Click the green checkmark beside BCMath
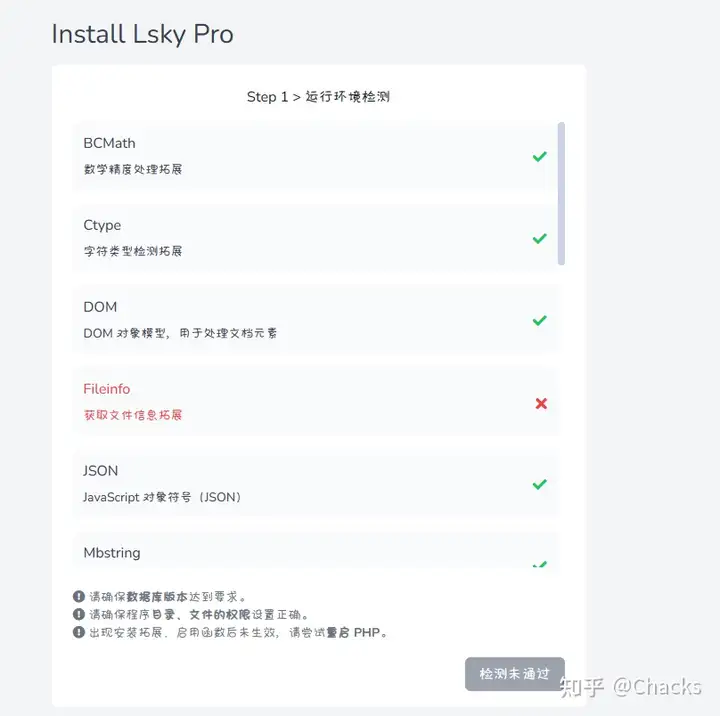This screenshot has width=720, height=716. [x=540, y=157]
